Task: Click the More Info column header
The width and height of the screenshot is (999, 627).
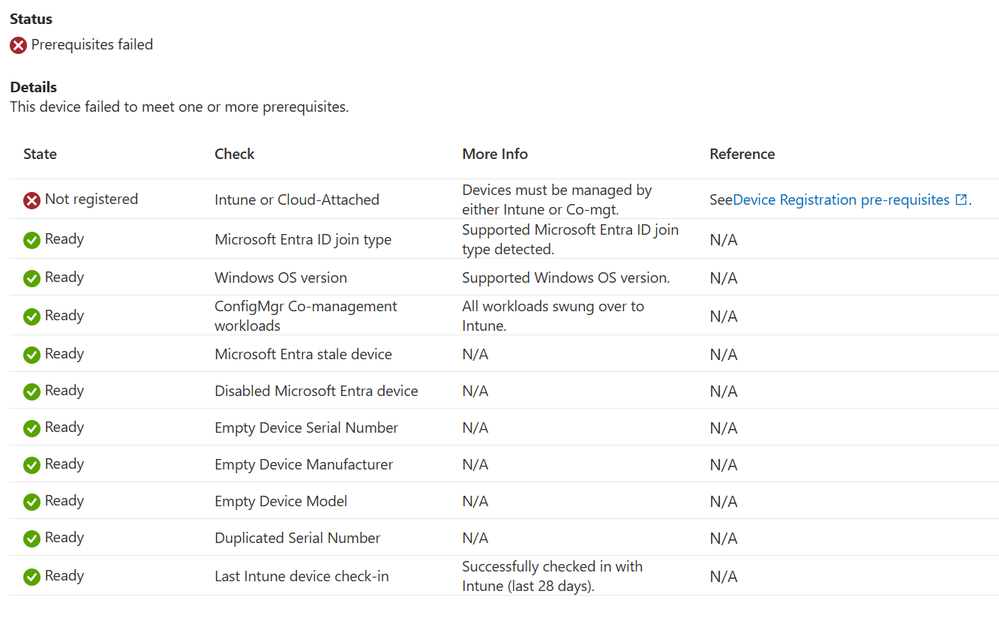Action: point(494,154)
